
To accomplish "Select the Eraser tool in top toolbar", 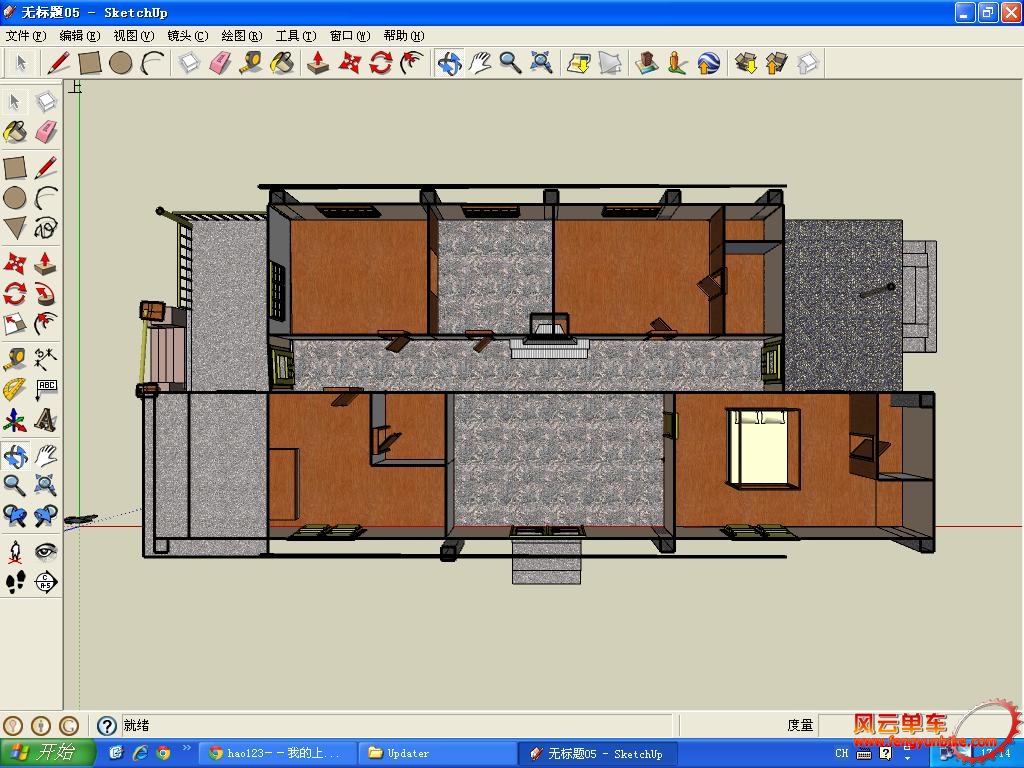I will [x=220, y=63].
